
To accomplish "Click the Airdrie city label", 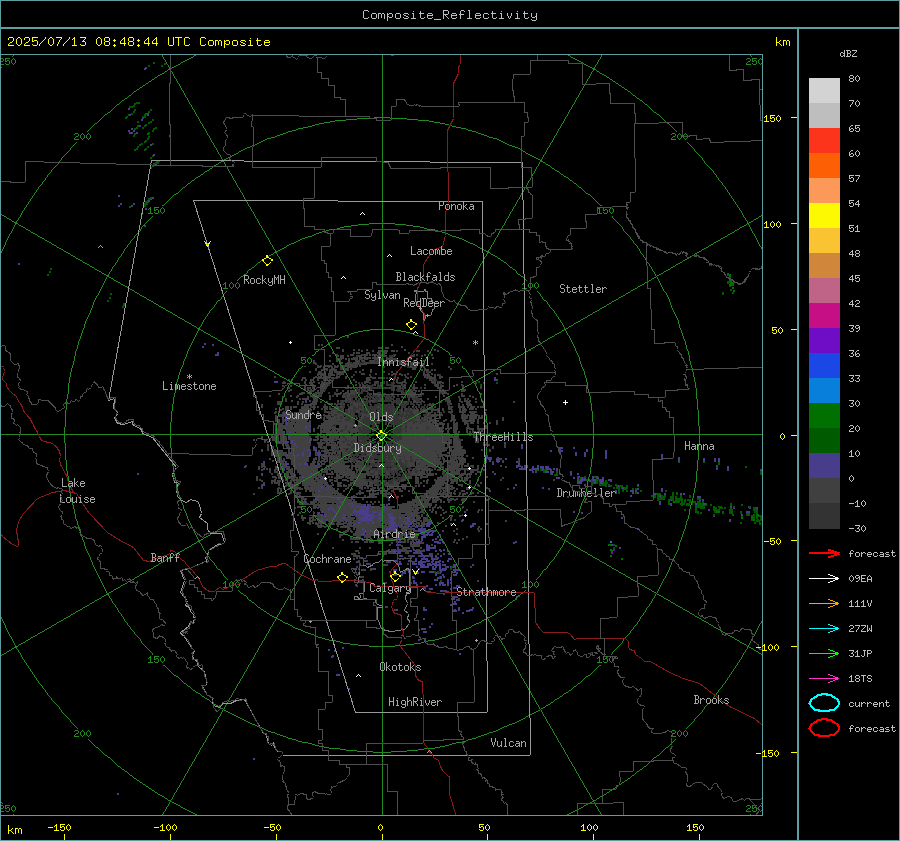I will click(394, 534).
